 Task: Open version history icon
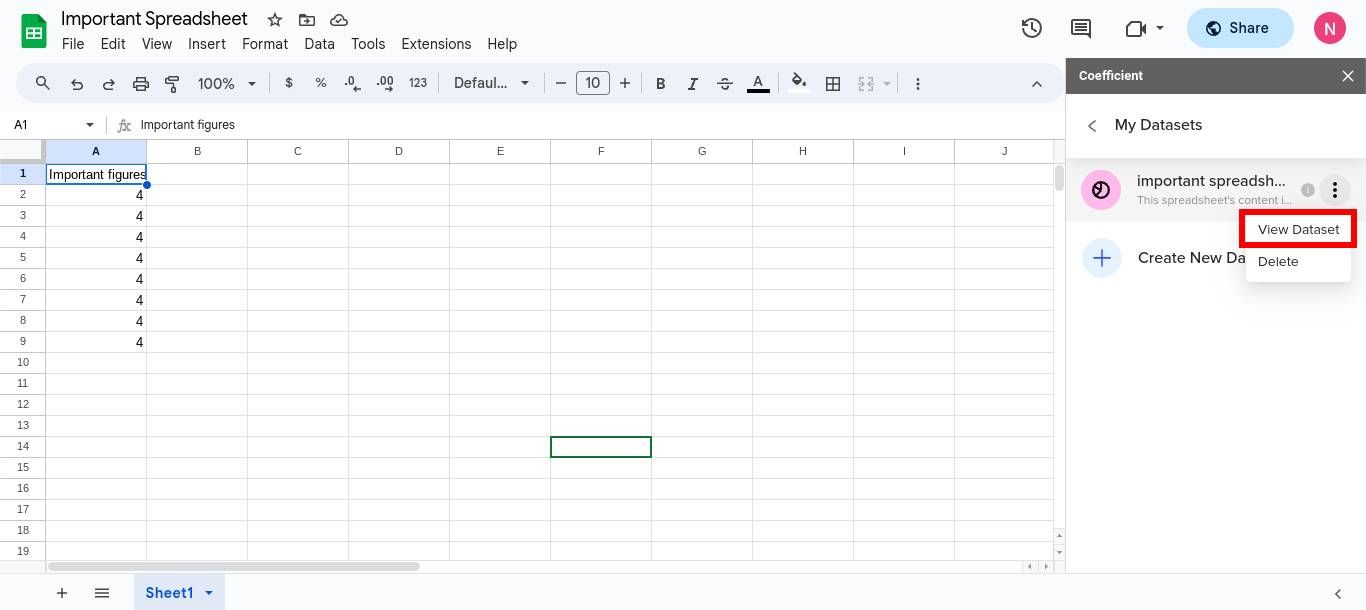pyautogui.click(x=1031, y=28)
